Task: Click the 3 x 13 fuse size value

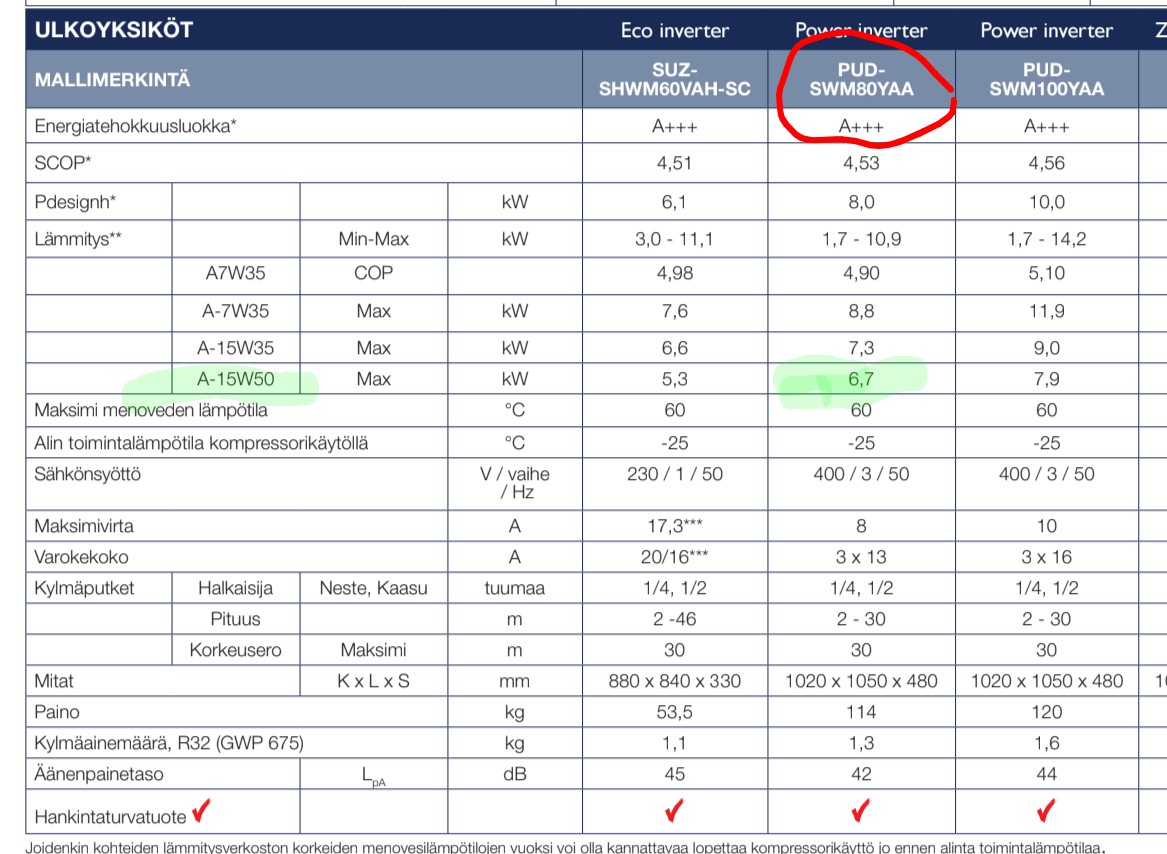Action: point(861,557)
